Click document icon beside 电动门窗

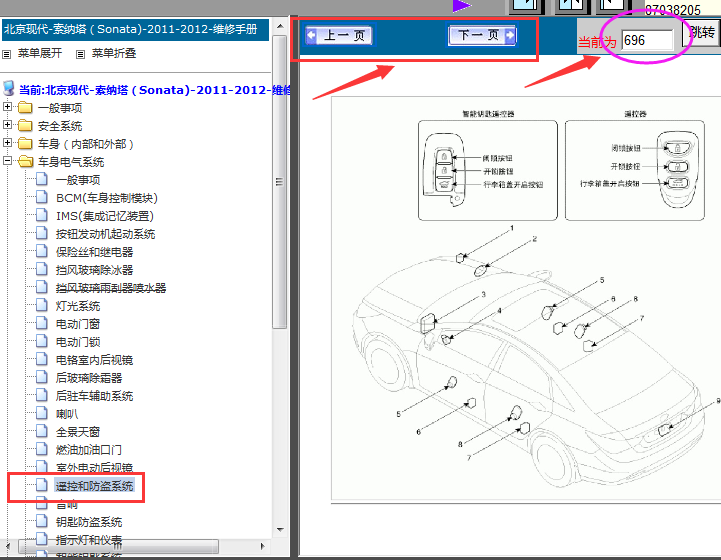click(42, 323)
